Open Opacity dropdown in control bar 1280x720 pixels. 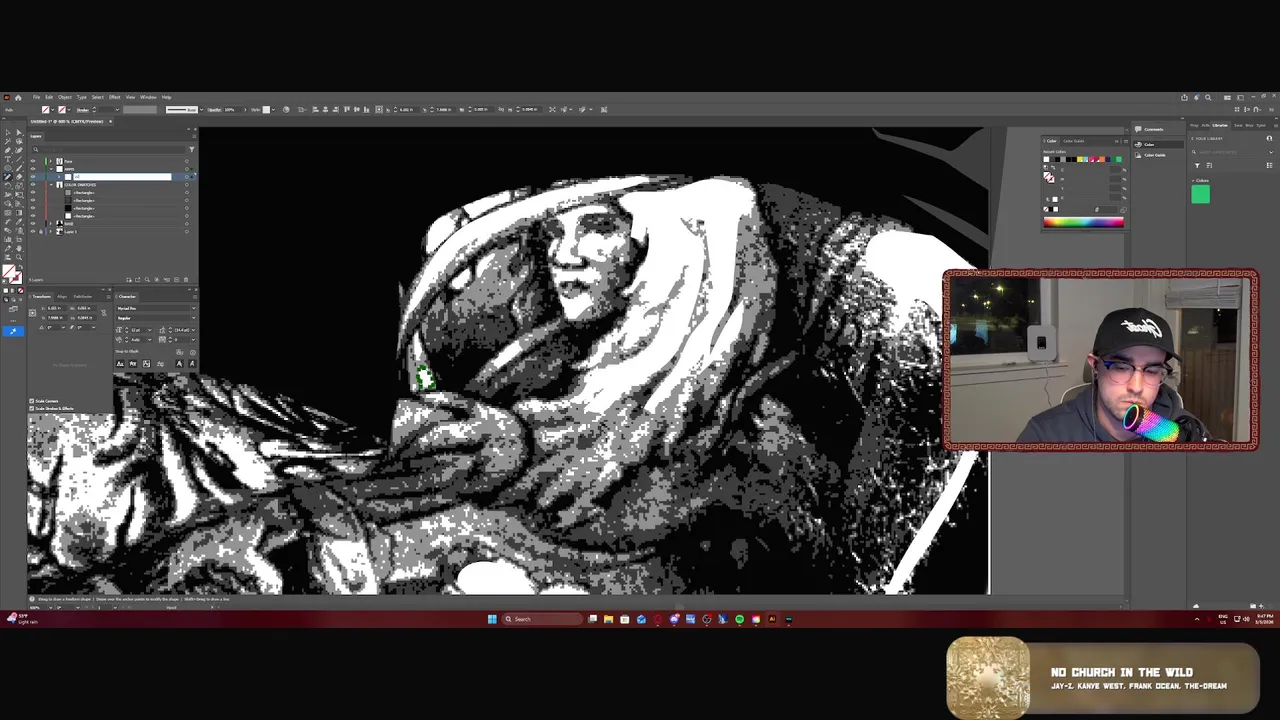click(246, 109)
